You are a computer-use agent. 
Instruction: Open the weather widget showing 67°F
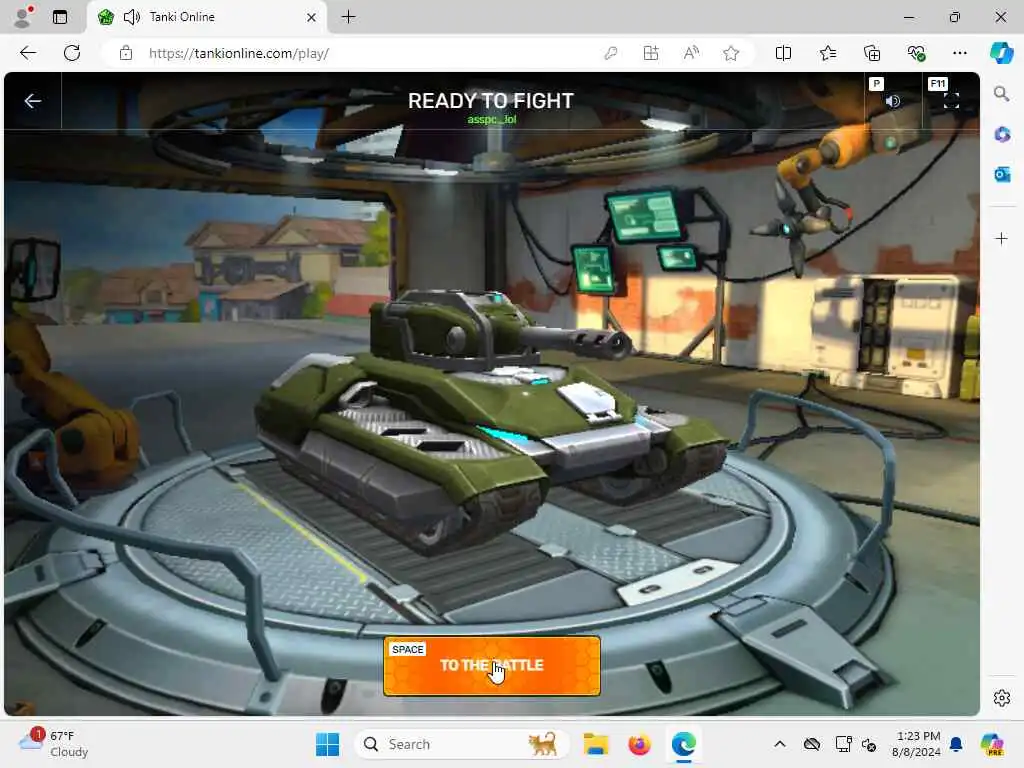coord(54,744)
